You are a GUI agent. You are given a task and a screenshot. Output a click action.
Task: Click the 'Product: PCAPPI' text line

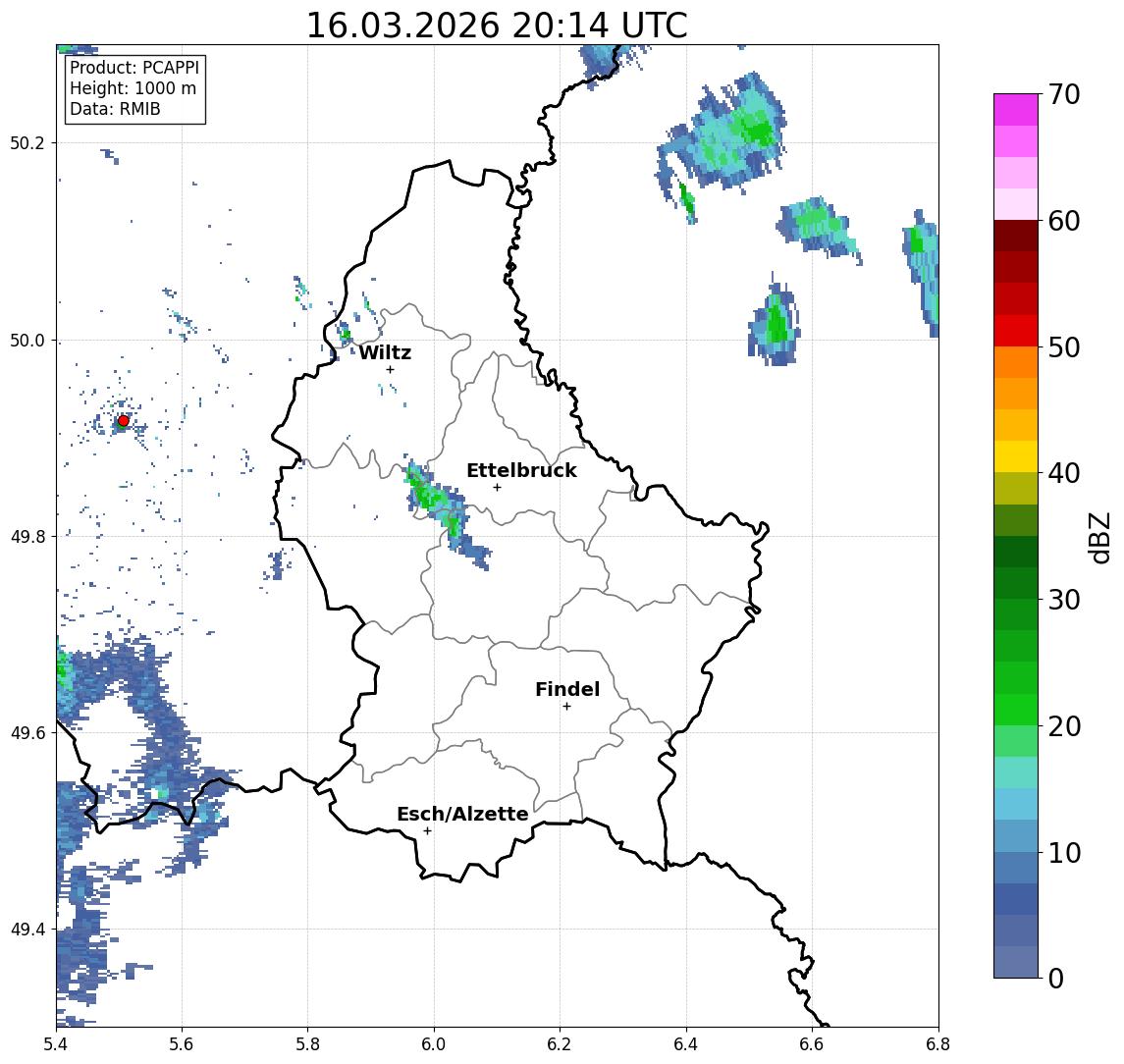[134, 68]
